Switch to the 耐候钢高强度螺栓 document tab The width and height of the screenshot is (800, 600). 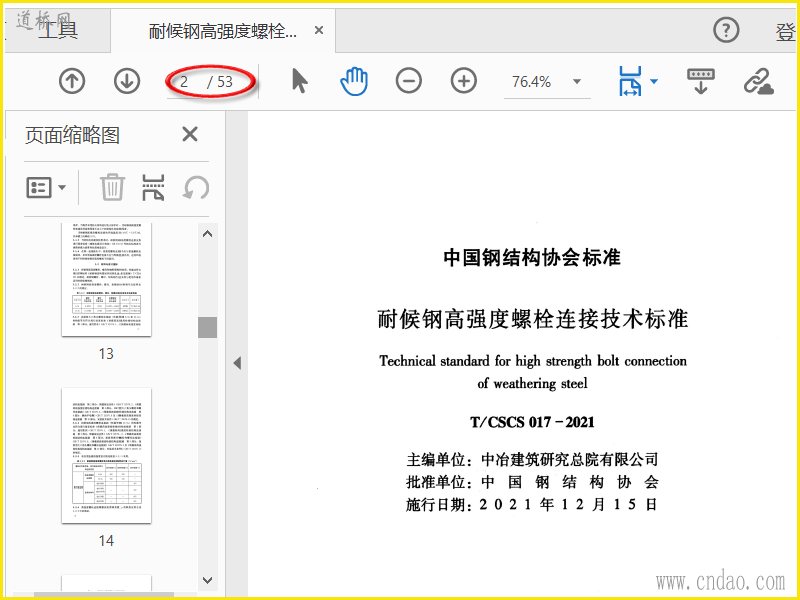pyautogui.click(x=222, y=31)
